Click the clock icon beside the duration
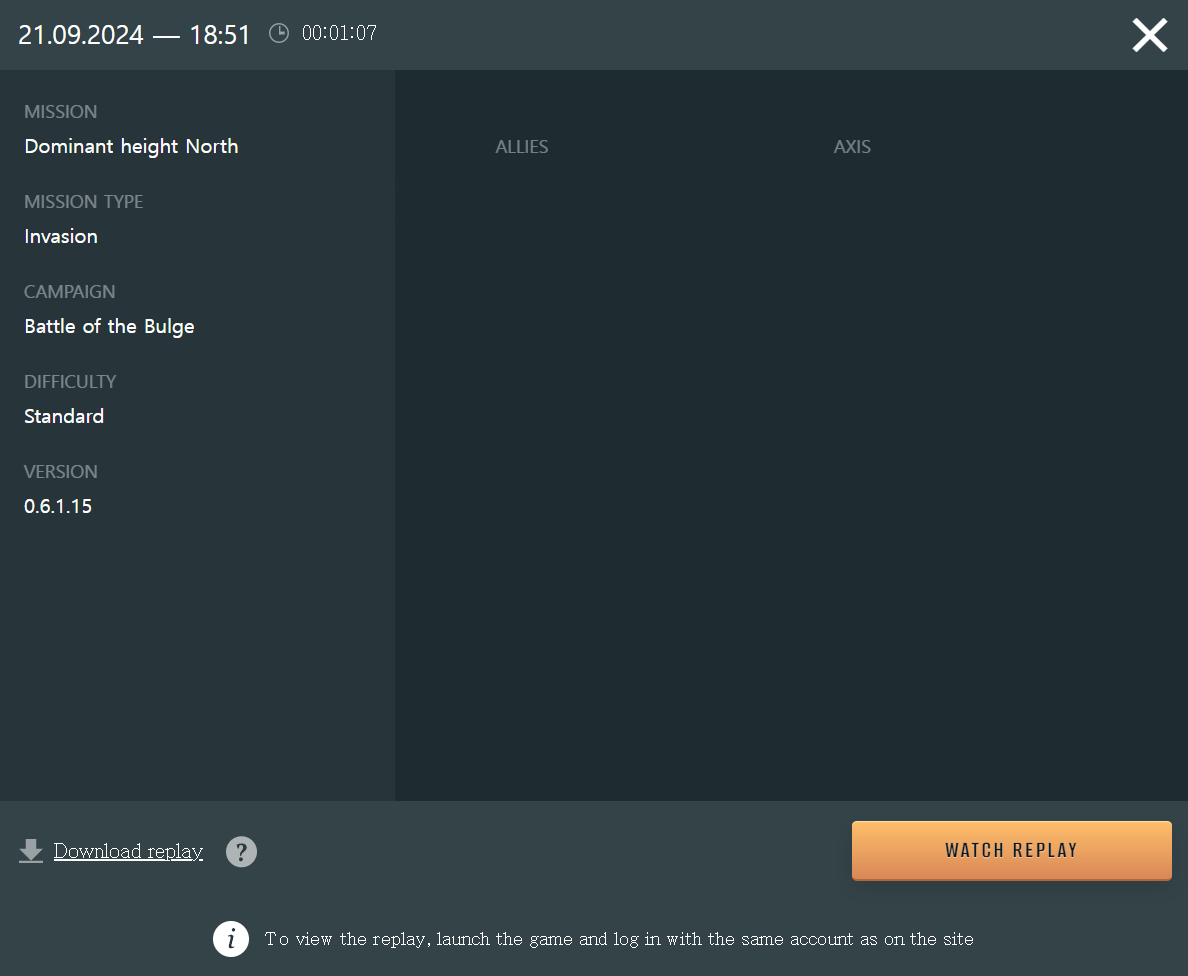The image size is (1188, 976). point(279,34)
